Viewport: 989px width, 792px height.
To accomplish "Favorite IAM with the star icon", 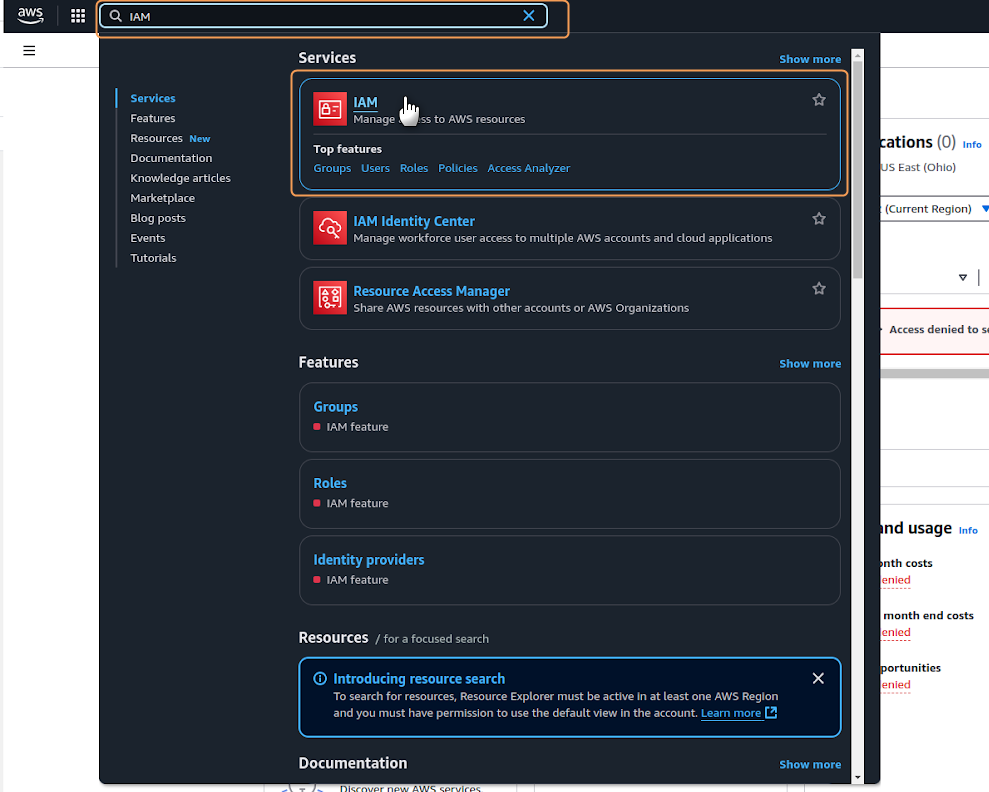I will click(819, 100).
